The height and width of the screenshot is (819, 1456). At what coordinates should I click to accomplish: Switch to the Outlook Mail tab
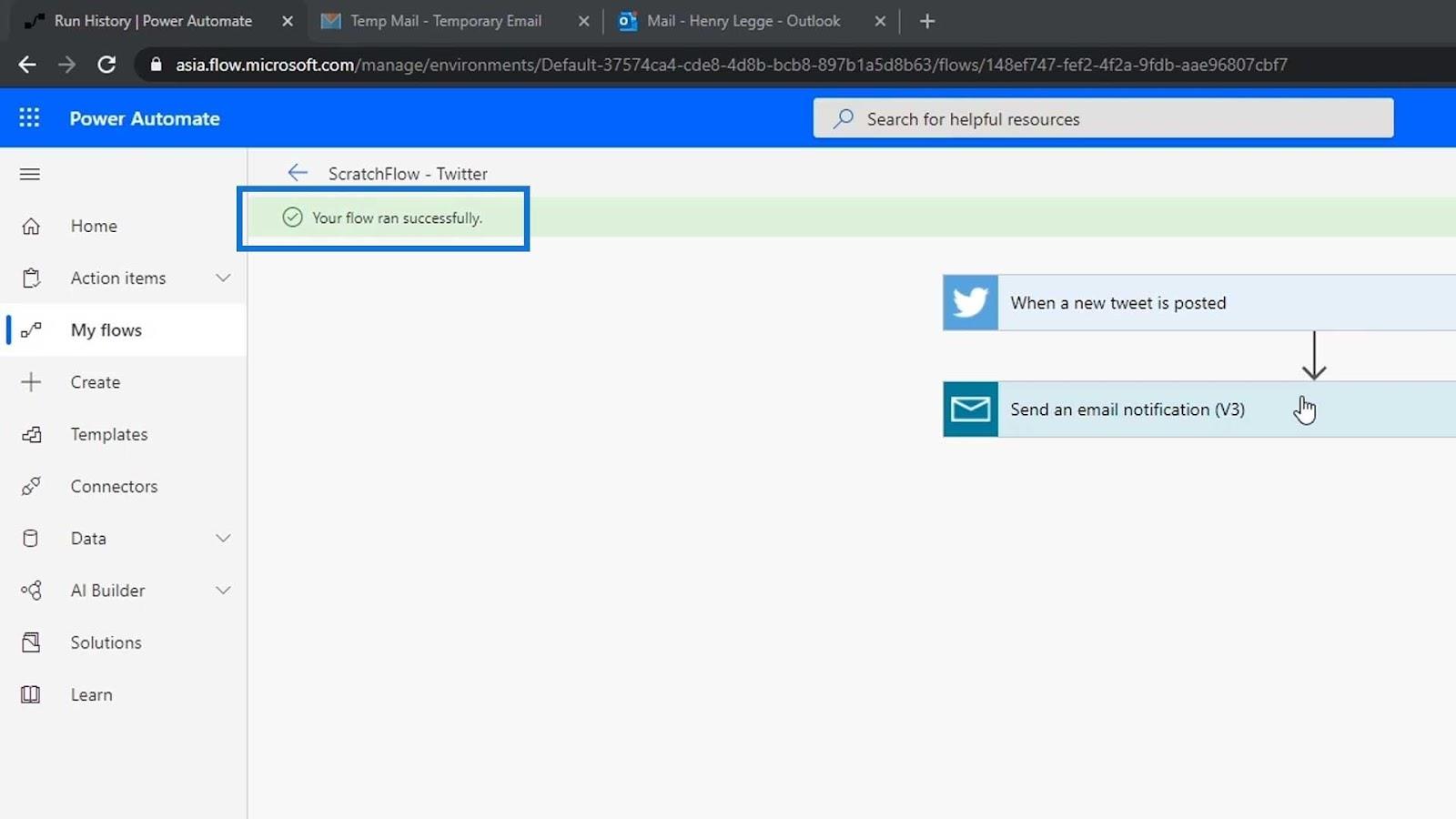[x=743, y=21]
